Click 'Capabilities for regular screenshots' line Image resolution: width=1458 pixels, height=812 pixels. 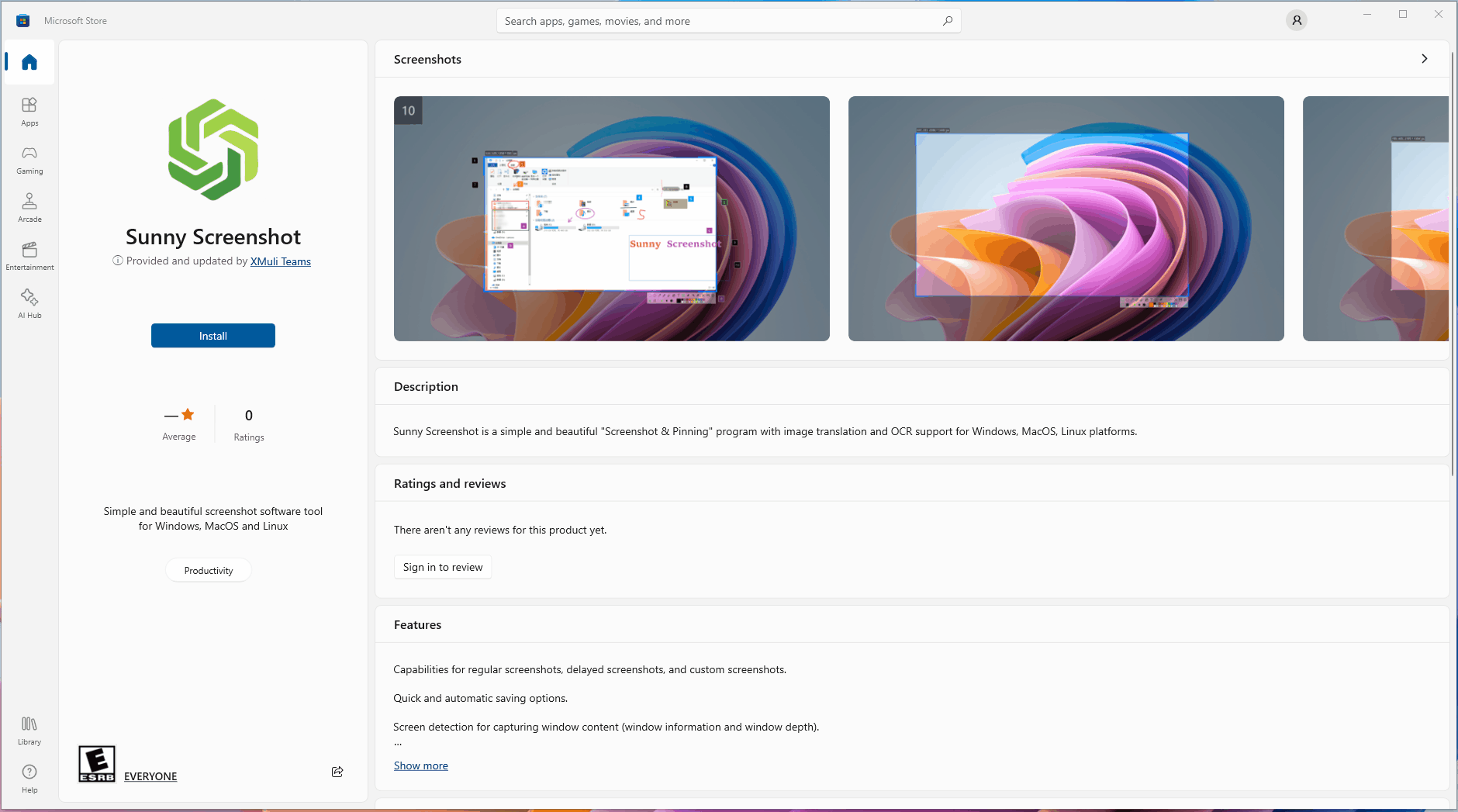tap(589, 669)
